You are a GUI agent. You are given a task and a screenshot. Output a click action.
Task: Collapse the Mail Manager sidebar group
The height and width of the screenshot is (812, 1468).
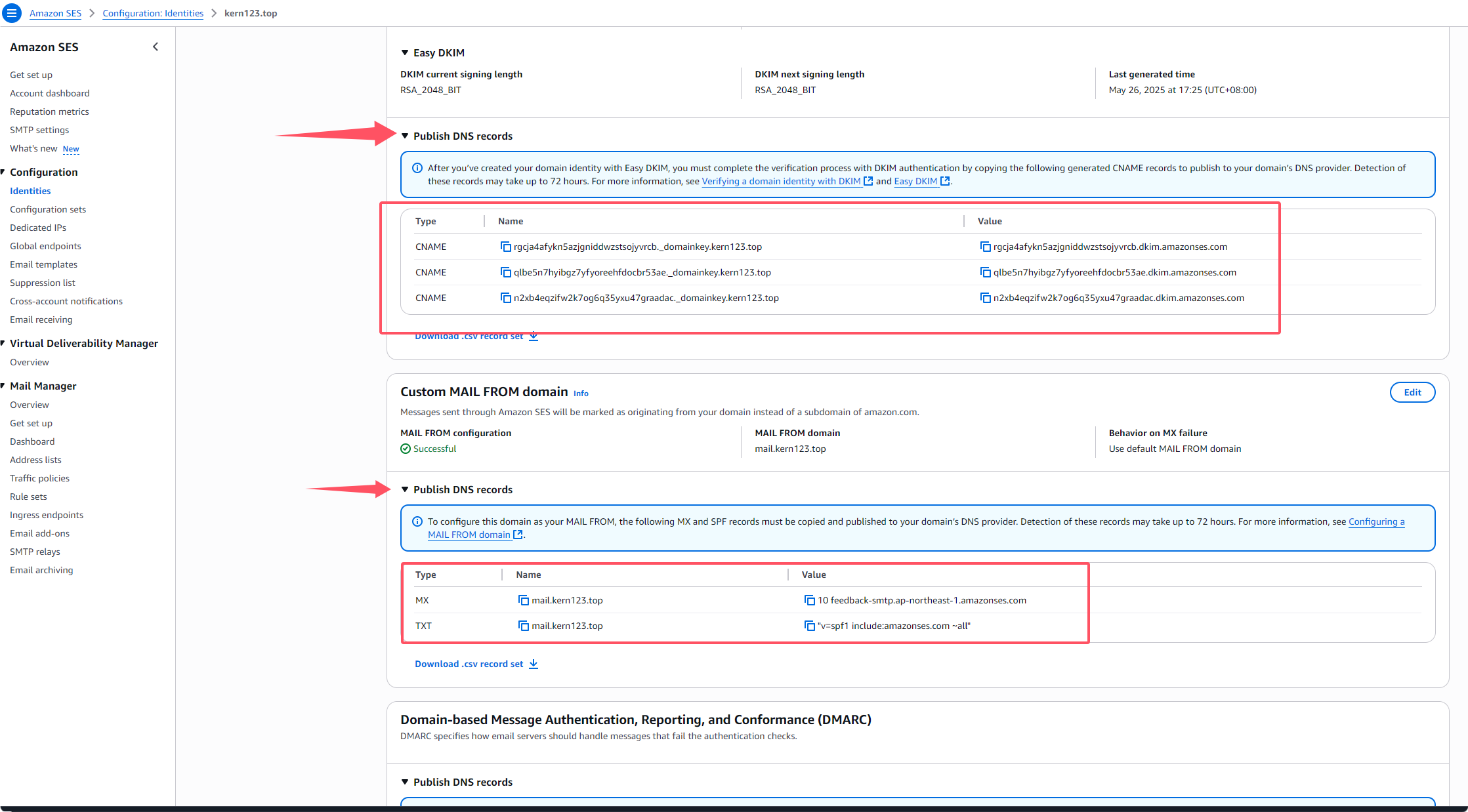3,386
